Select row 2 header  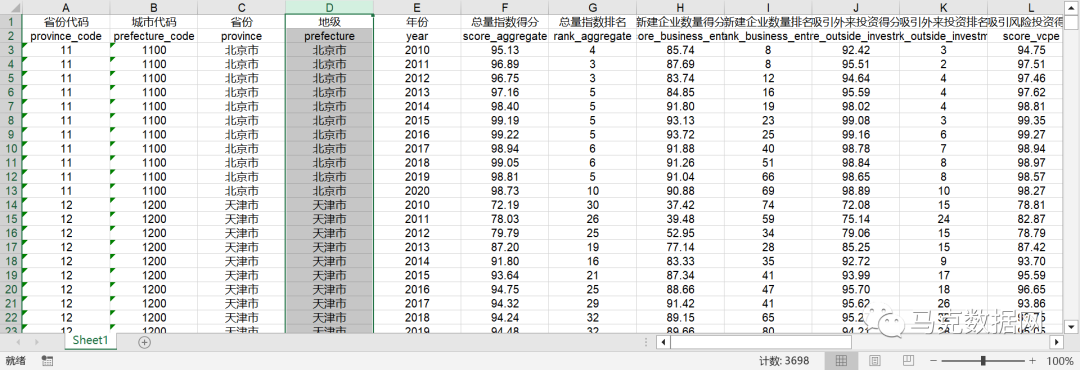pos(11,36)
